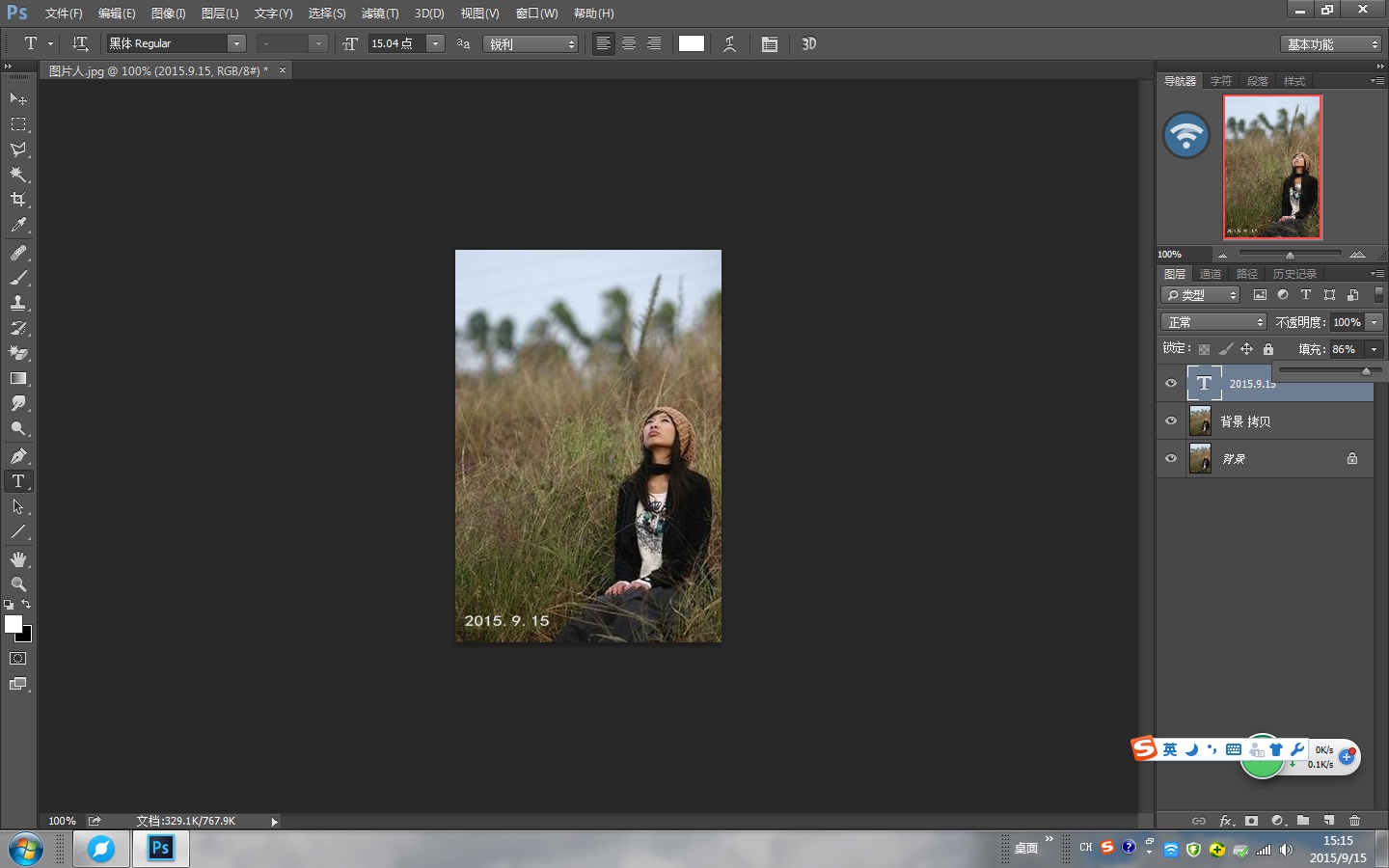Click the Quick Mask mode icon
Viewport: 1389px width, 868px height.
click(x=18, y=659)
